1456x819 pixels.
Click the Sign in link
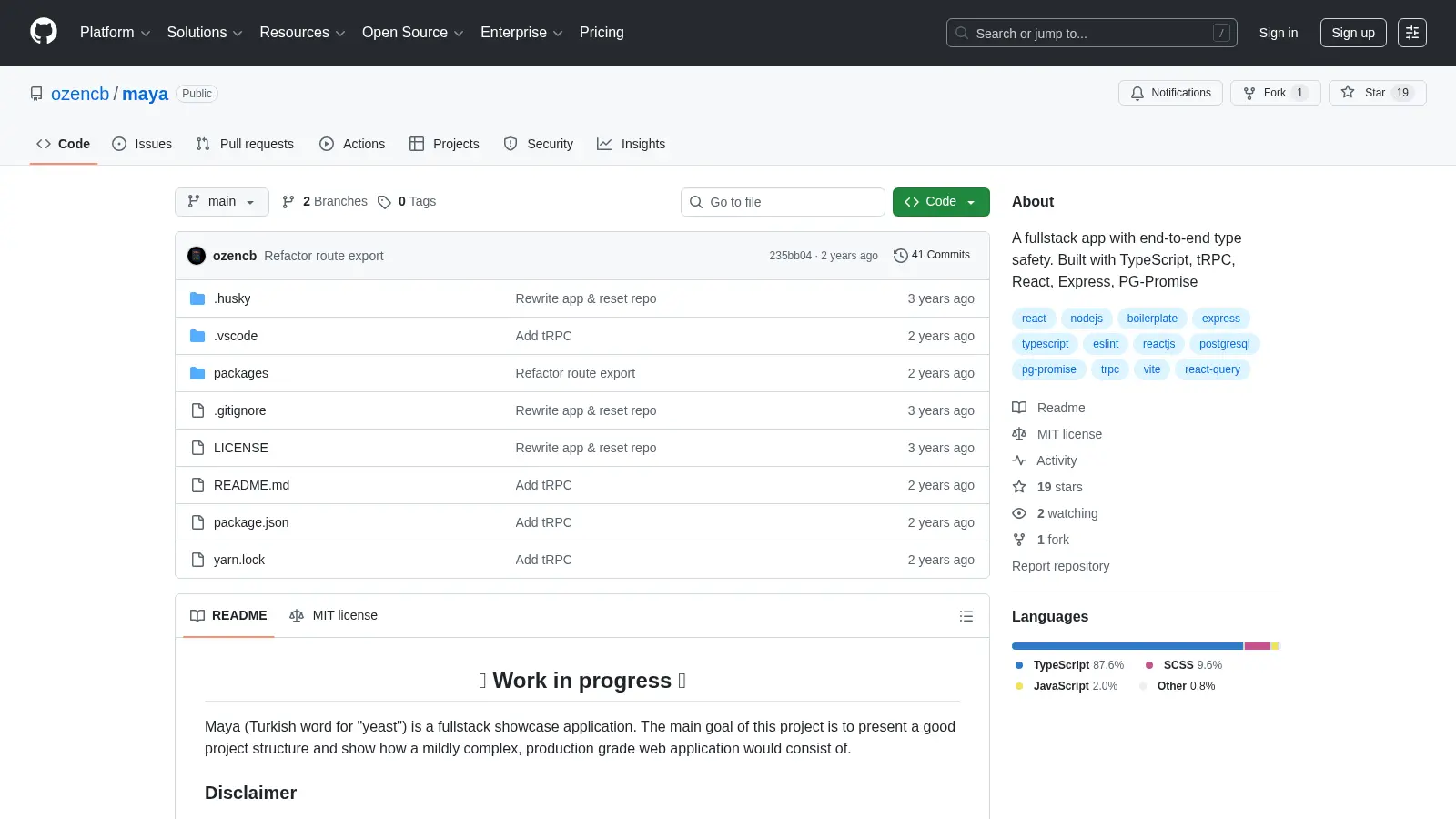click(1279, 33)
